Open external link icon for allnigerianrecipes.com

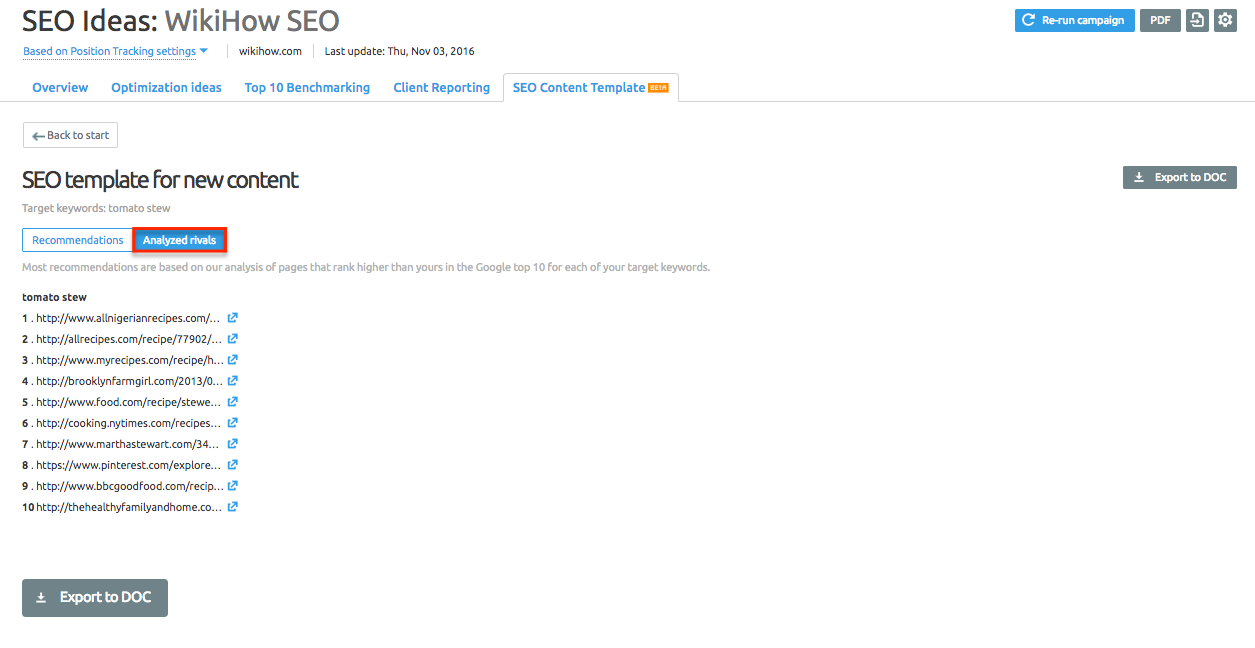[232, 318]
